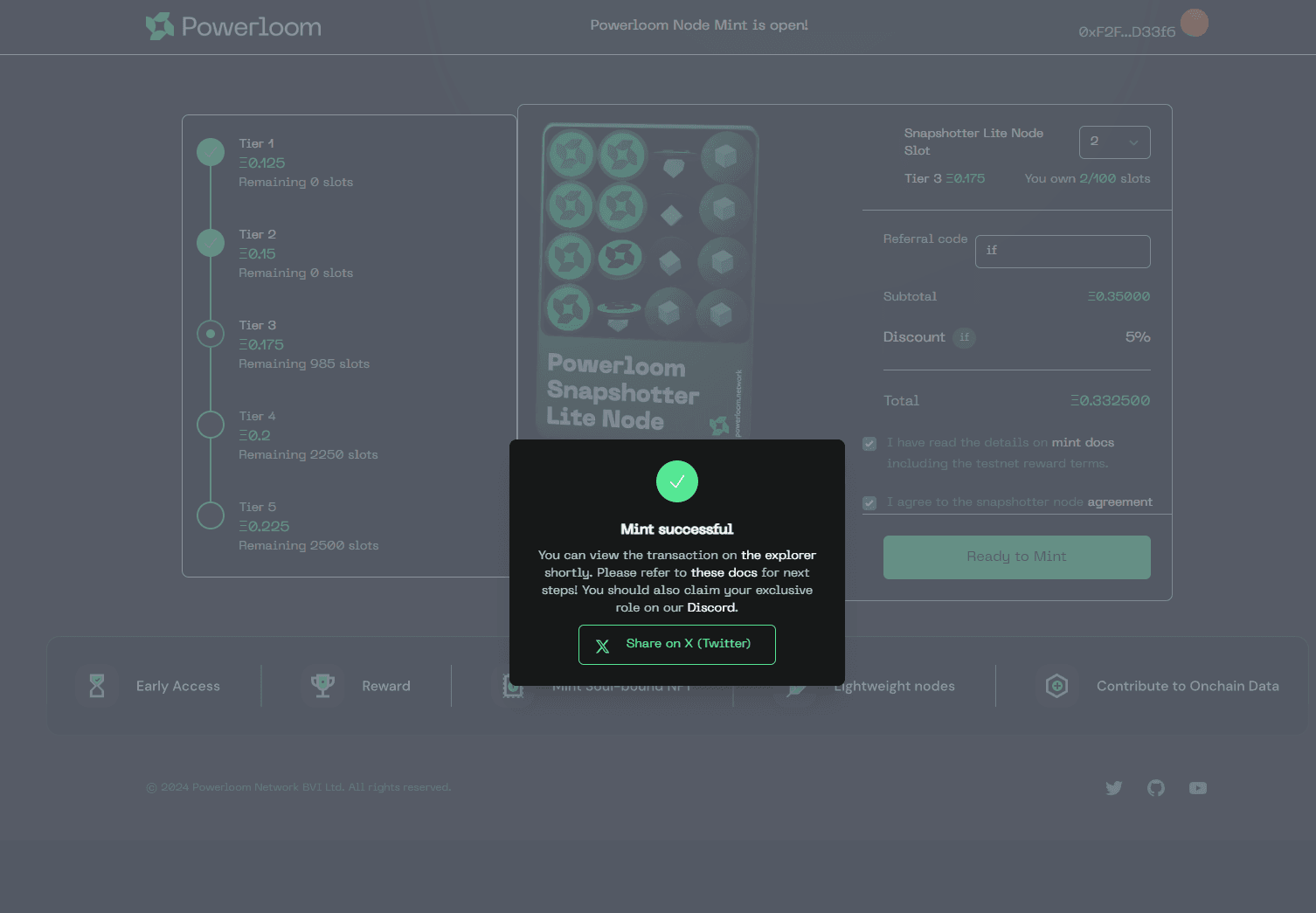The height and width of the screenshot is (913, 1316).
Task: Click the Referral code input field
Action: 1063,252
